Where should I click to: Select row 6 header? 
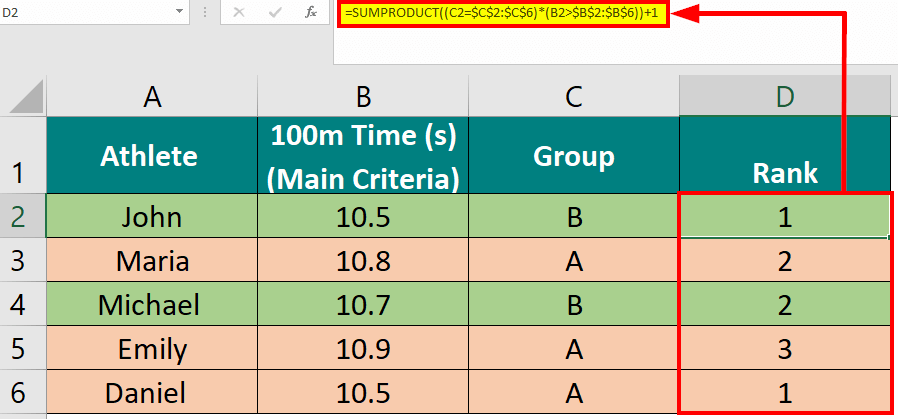click(23, 392)
